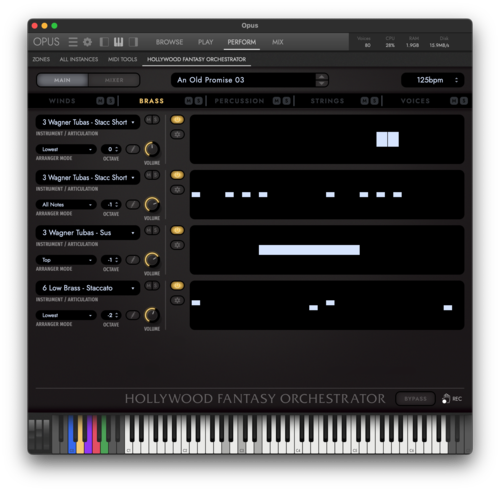This screenshot has width=500, height=491.
Task: Click edit pencil on Wagner Tubas Sus track
Action: coord(133,260)
